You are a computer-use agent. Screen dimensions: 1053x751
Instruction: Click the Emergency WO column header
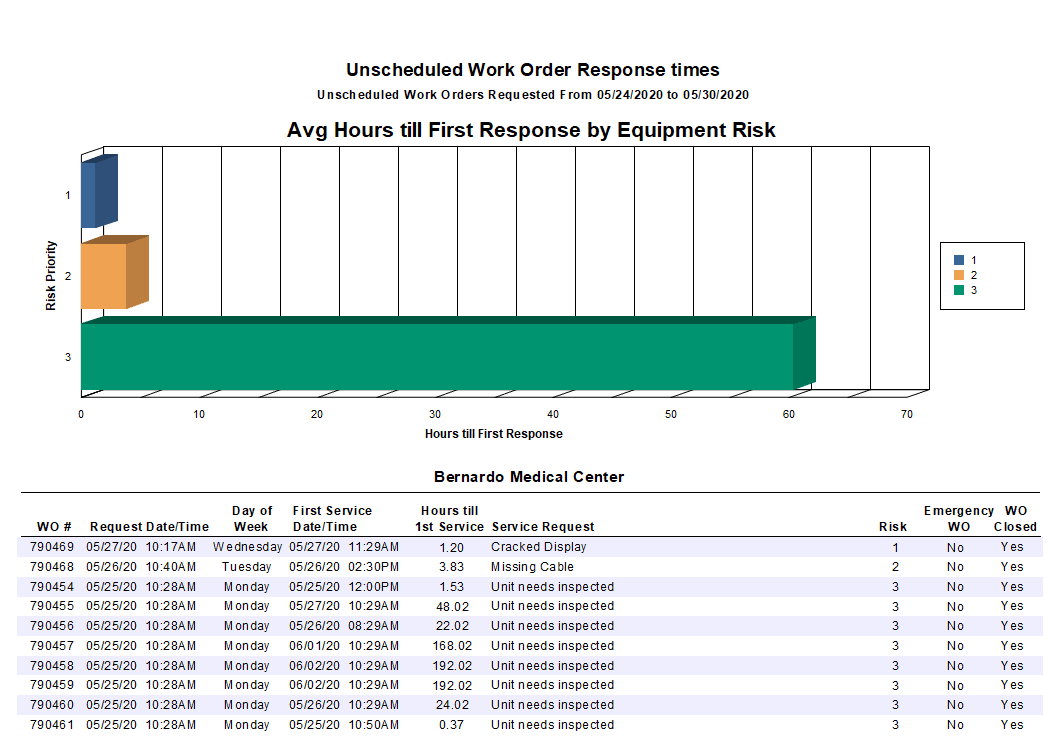[959, 518]
